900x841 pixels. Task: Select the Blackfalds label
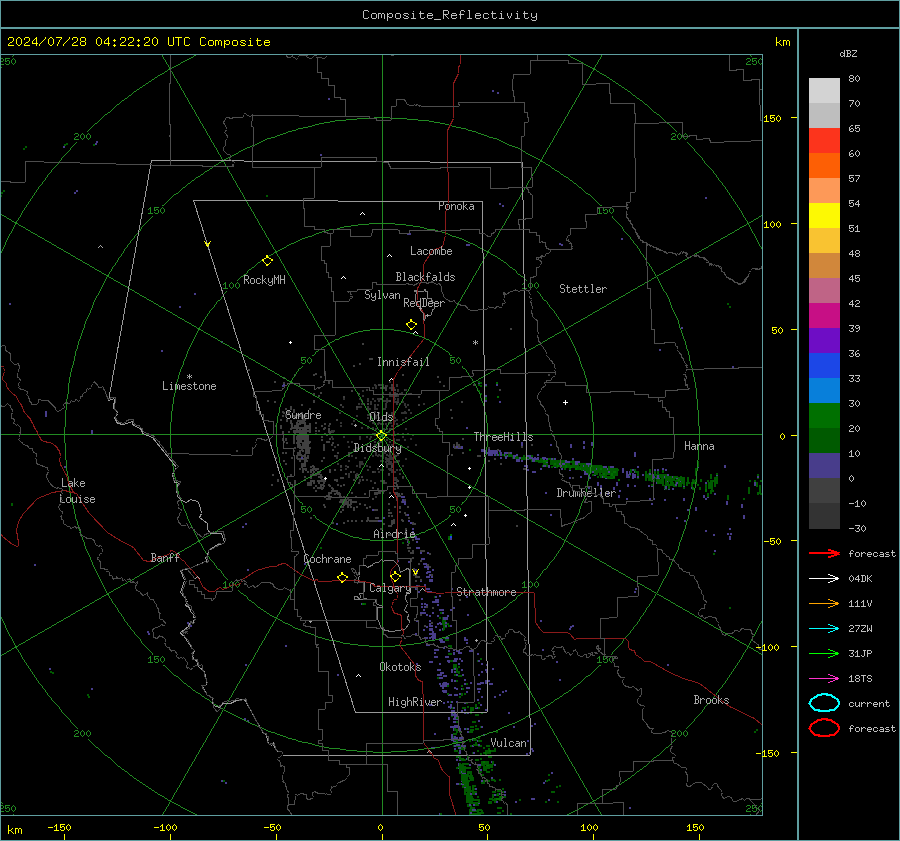425,277
